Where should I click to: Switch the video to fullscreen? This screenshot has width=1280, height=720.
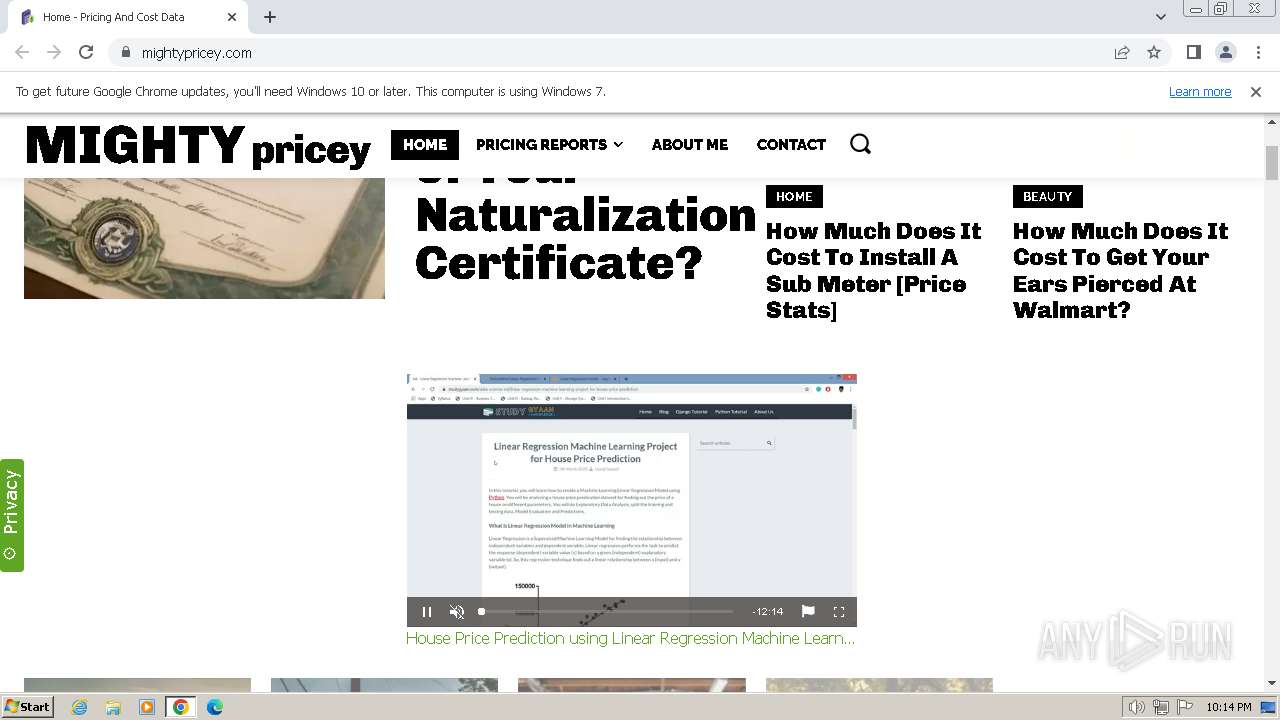coord(839,612)
